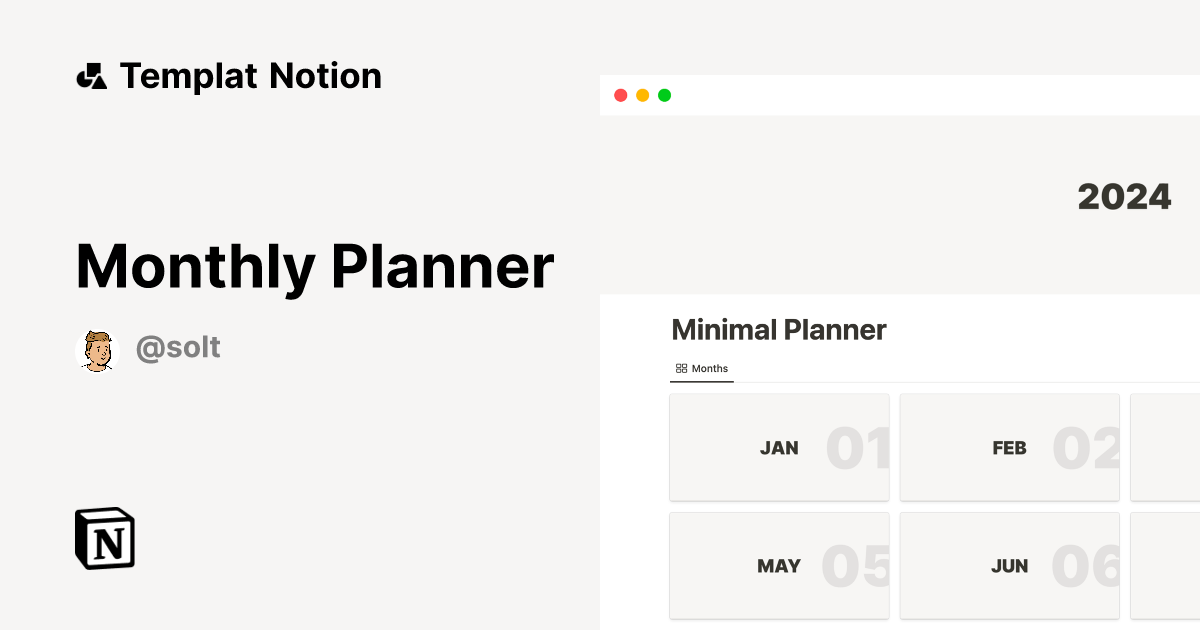The image size is (1200, 630).
Task: Click the yellow traffic light dot
Action: pyautogui.click(x=642, y=94)
